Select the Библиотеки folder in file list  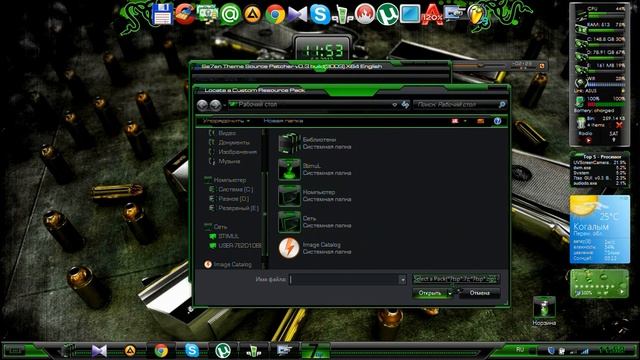coord(315,143)
